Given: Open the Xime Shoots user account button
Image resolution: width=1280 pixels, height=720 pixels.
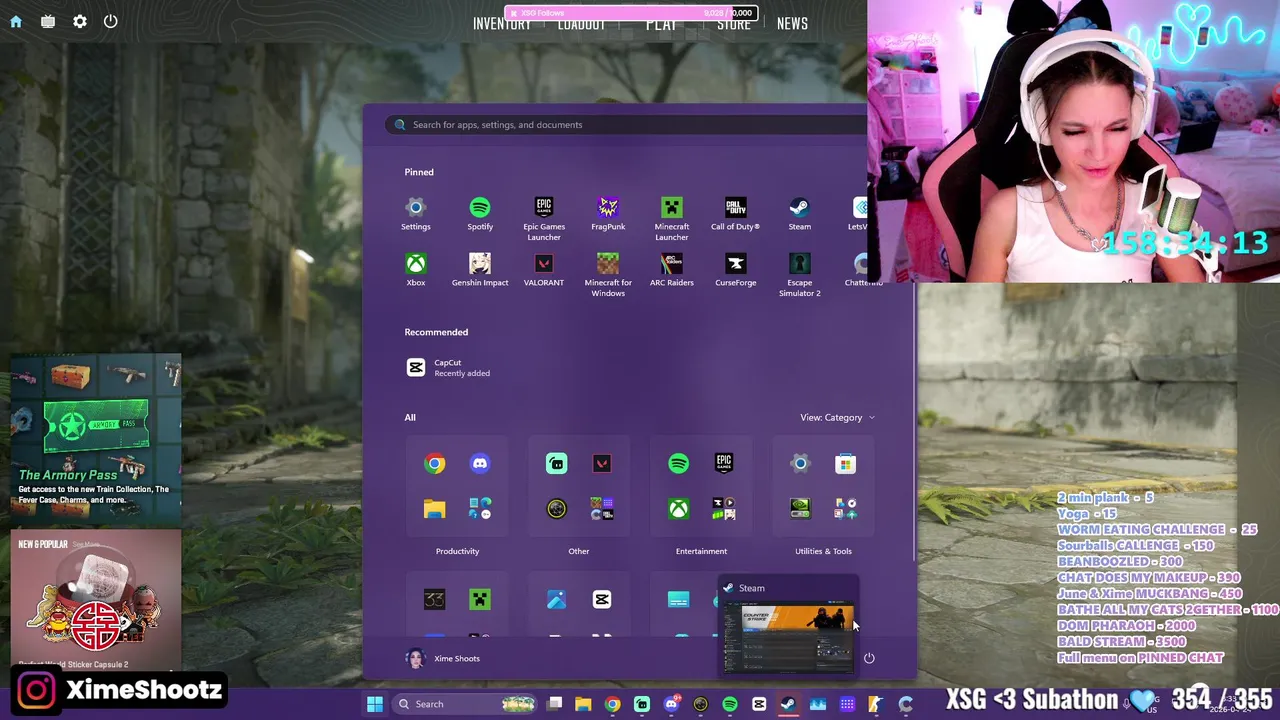Looking at the screenshot, I should coord(442,658).
